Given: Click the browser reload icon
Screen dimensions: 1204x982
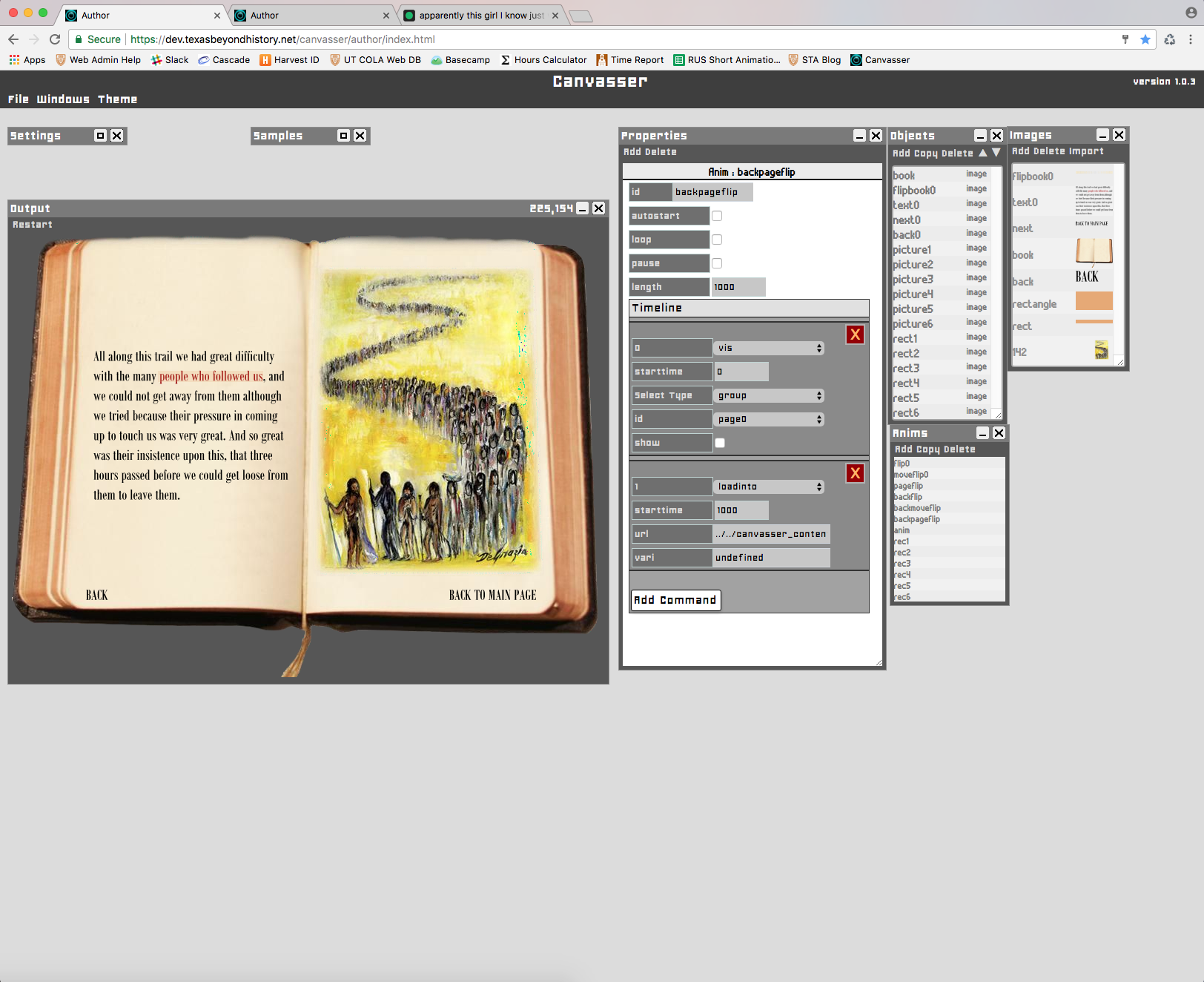Looking at the screenshot, I should pos(55,39).
